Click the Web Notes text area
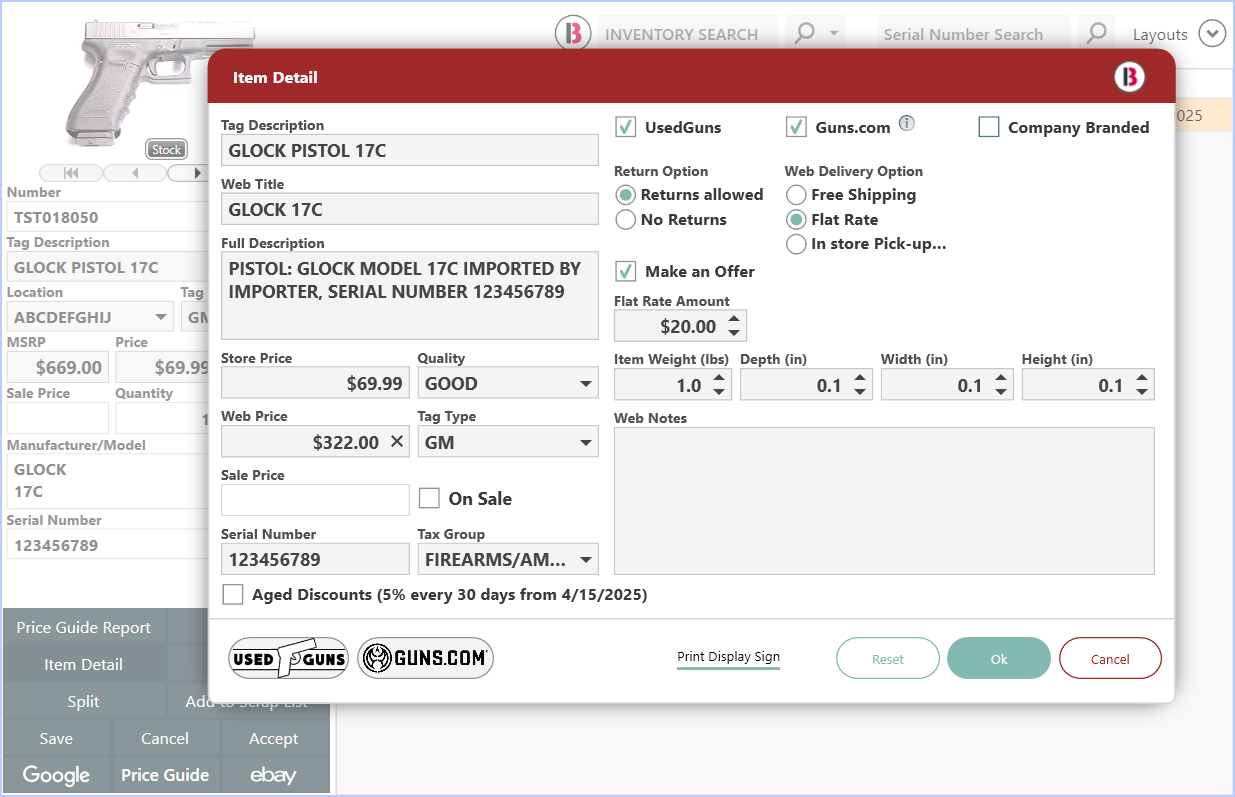This screenshot has width=1235, height=797. [884, 501]
